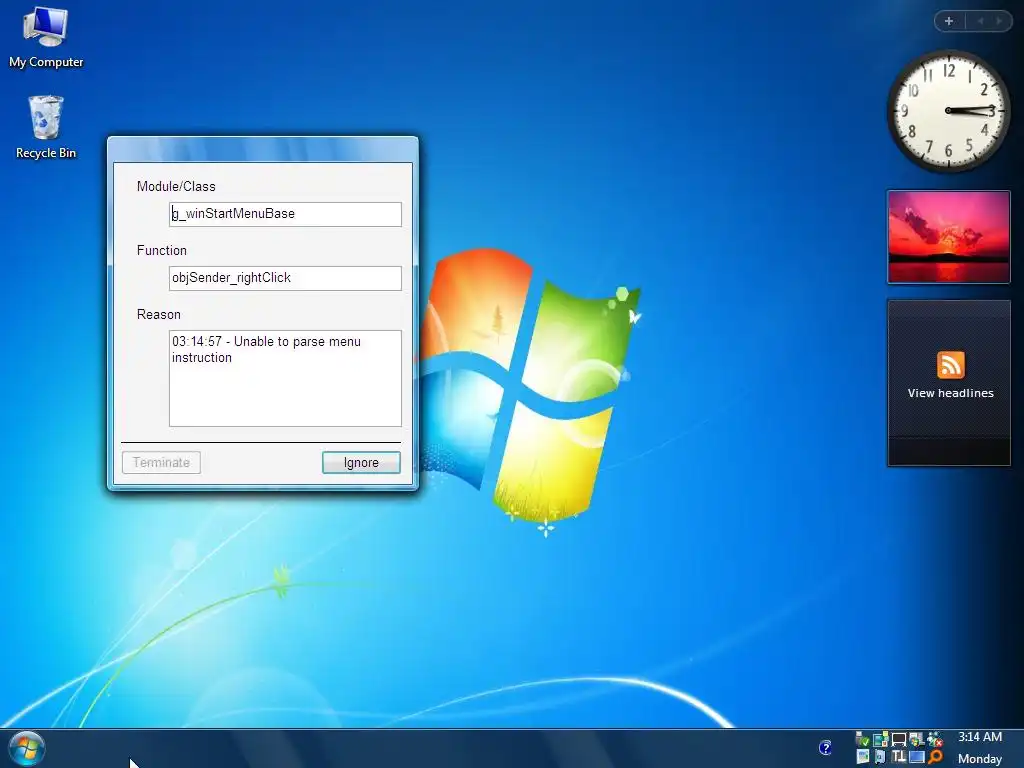
Task: Click the Function label in the dialog
Action: click(x=161, y=251)
